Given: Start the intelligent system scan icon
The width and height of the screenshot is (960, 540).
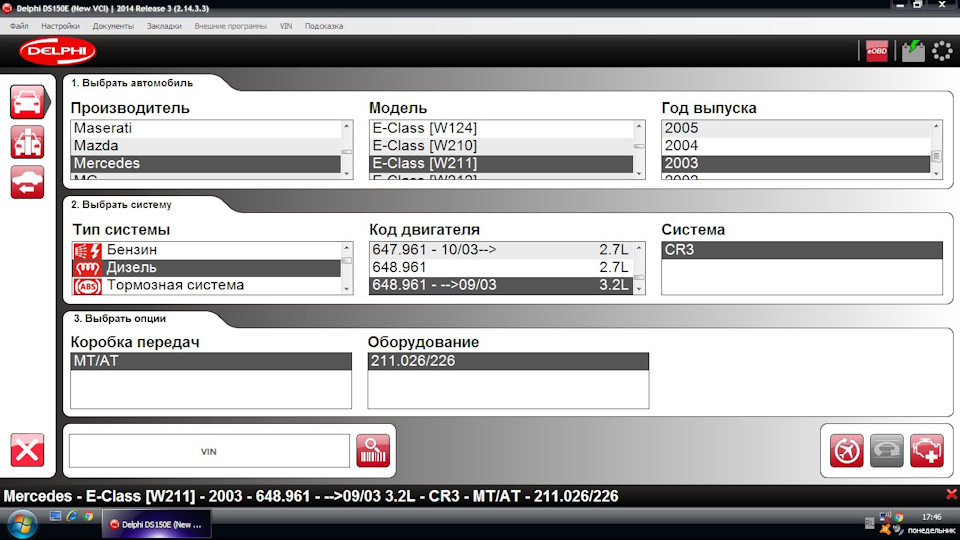Looking at the screenshot, I should [x=847, y=451].
